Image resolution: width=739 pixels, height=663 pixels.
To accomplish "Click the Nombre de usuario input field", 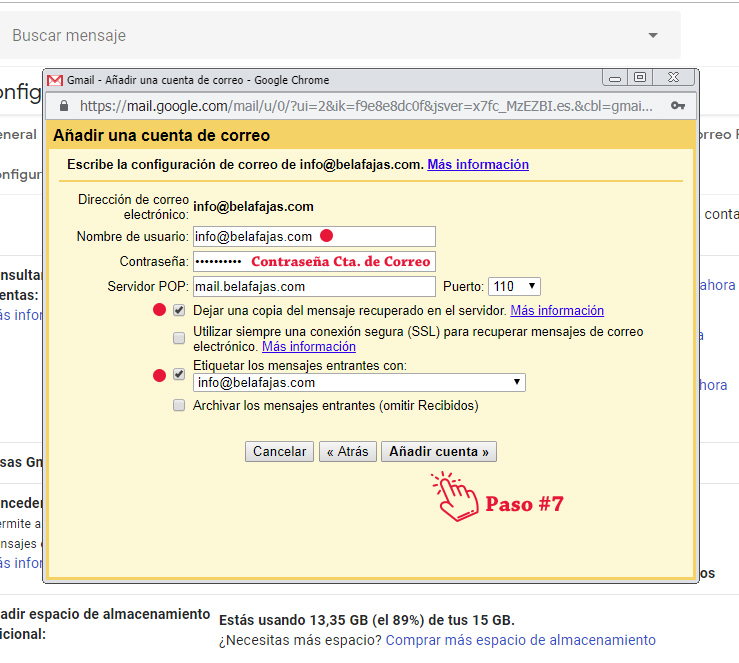I will click(314, 237).
